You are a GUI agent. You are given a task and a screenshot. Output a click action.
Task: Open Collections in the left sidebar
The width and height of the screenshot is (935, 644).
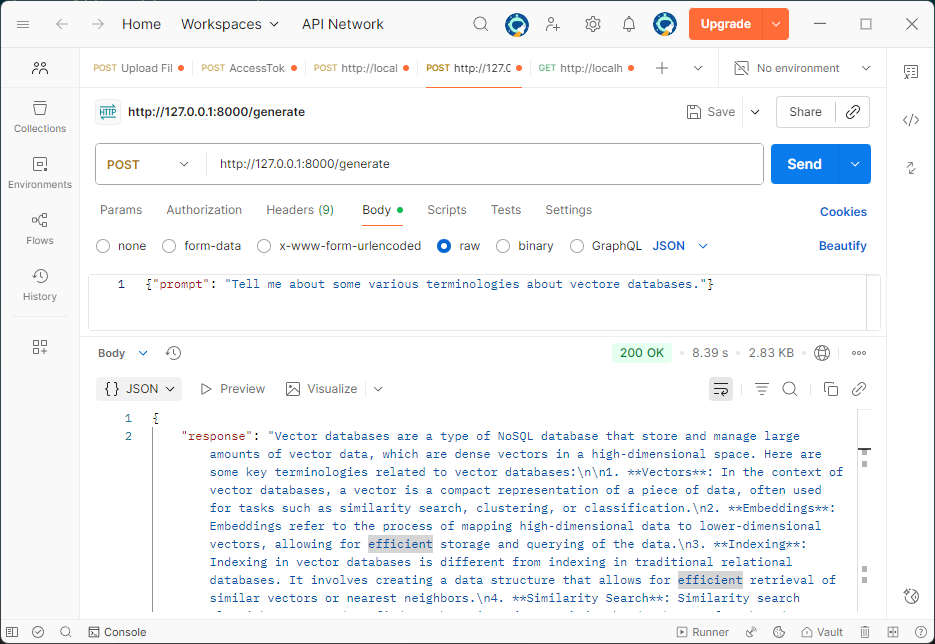[x=39, y=117]
